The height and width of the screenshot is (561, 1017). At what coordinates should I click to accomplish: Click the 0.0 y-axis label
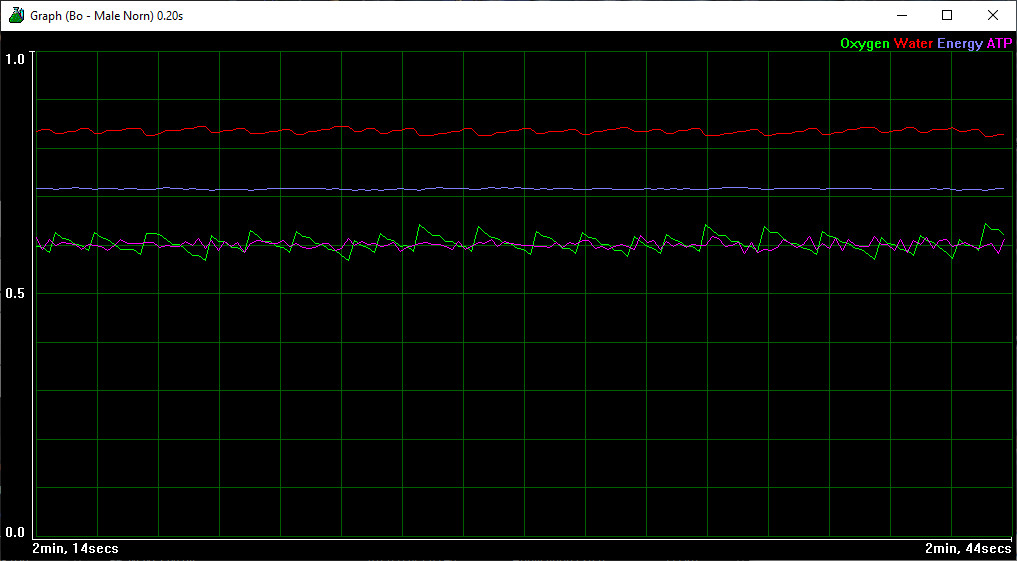coord(15,532)
